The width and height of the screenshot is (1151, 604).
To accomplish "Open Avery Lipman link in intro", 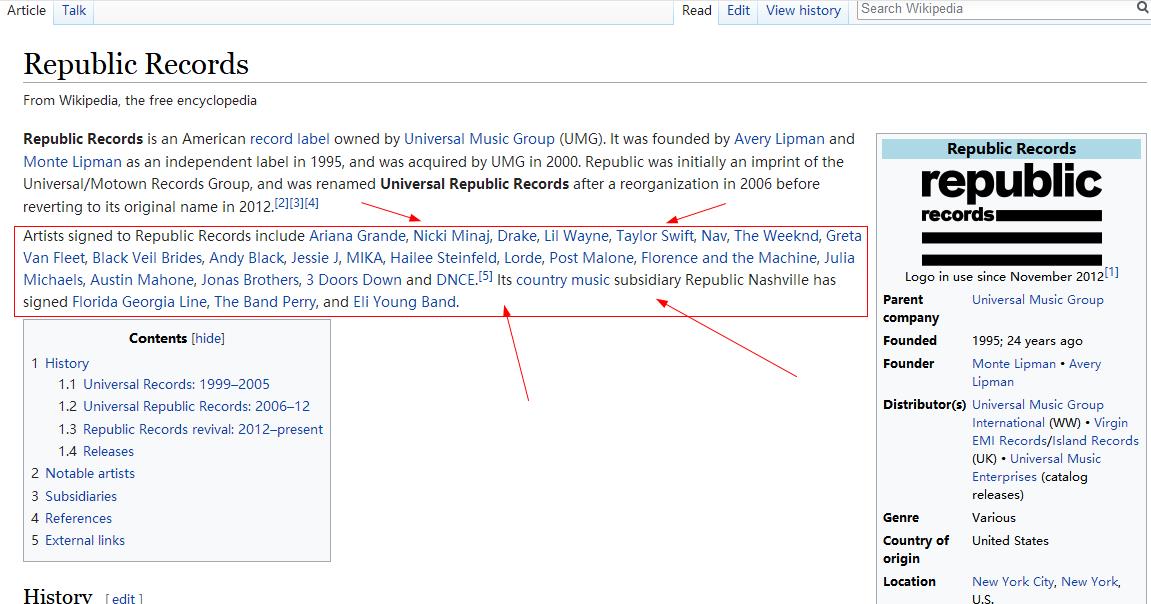I will [x=780, y=139].
